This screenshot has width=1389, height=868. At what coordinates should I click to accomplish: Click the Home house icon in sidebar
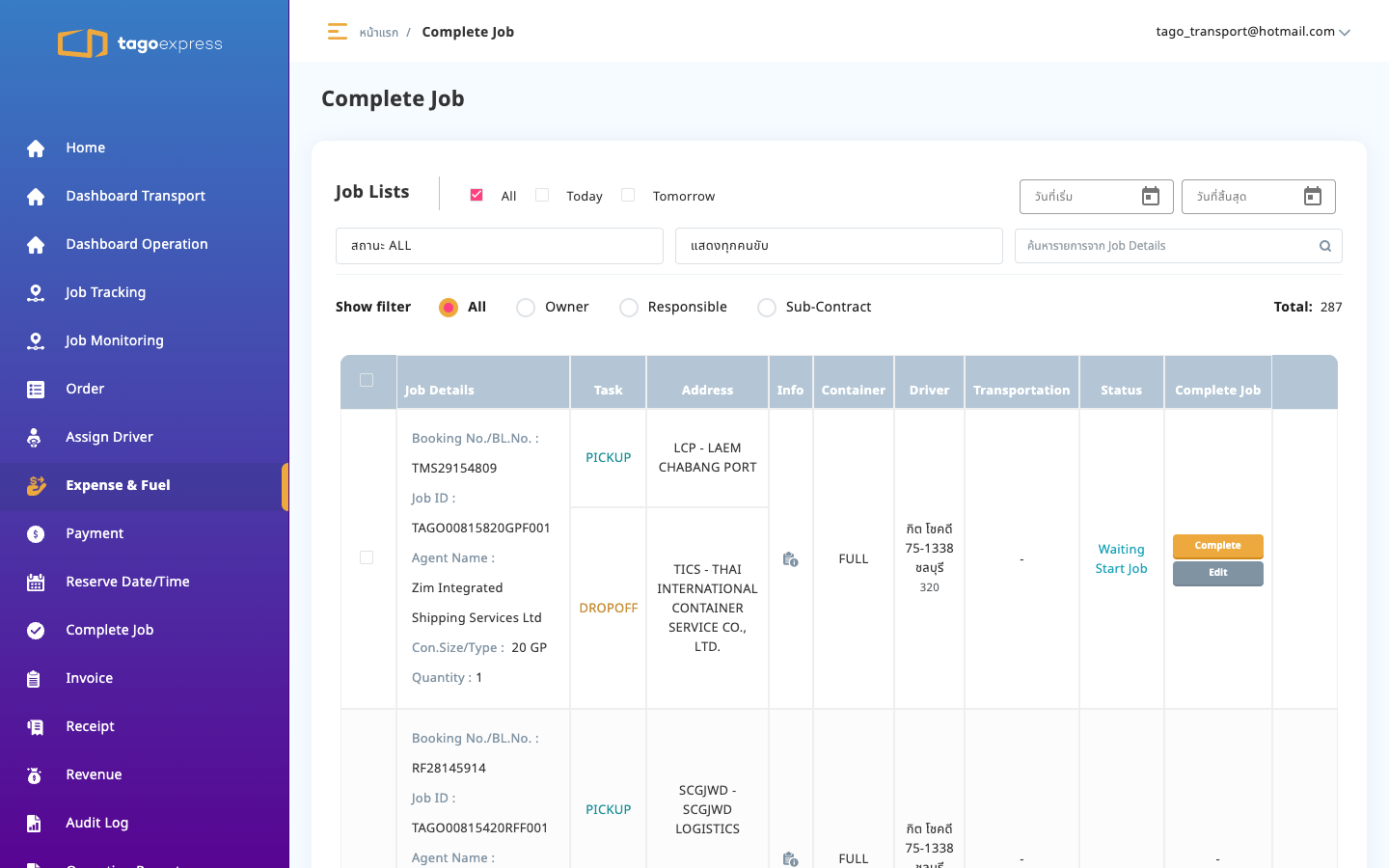coord(36,148)
